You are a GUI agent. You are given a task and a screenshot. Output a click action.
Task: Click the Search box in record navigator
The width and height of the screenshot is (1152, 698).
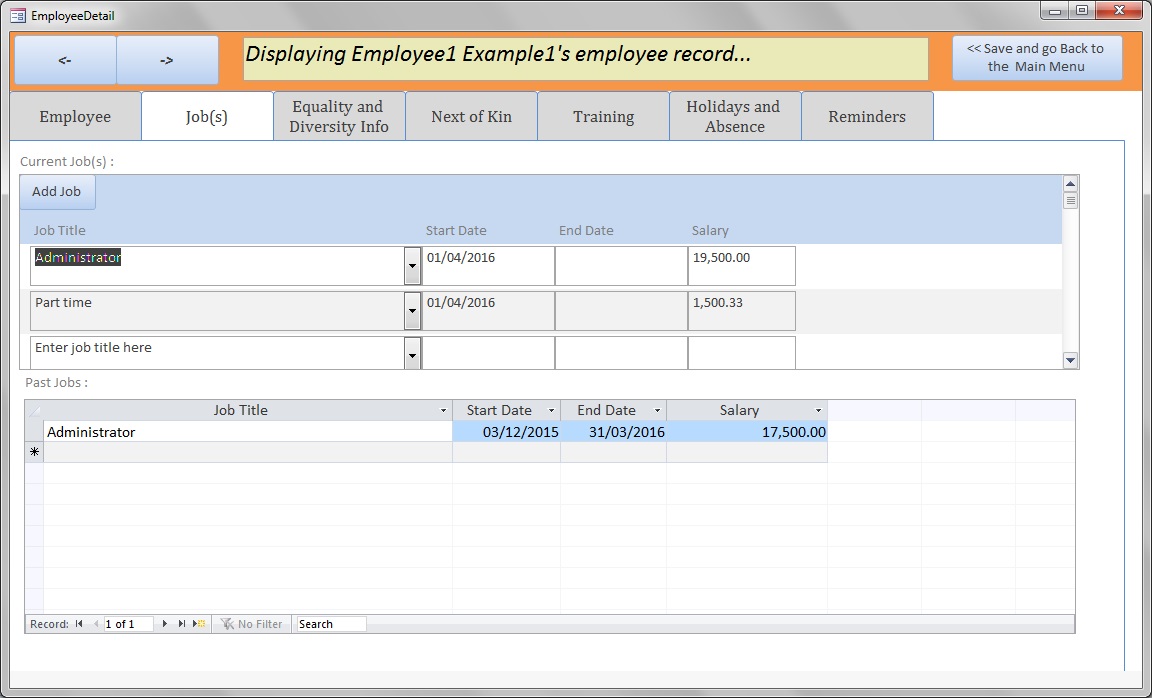pyautogui.click(x=331, y=624)
